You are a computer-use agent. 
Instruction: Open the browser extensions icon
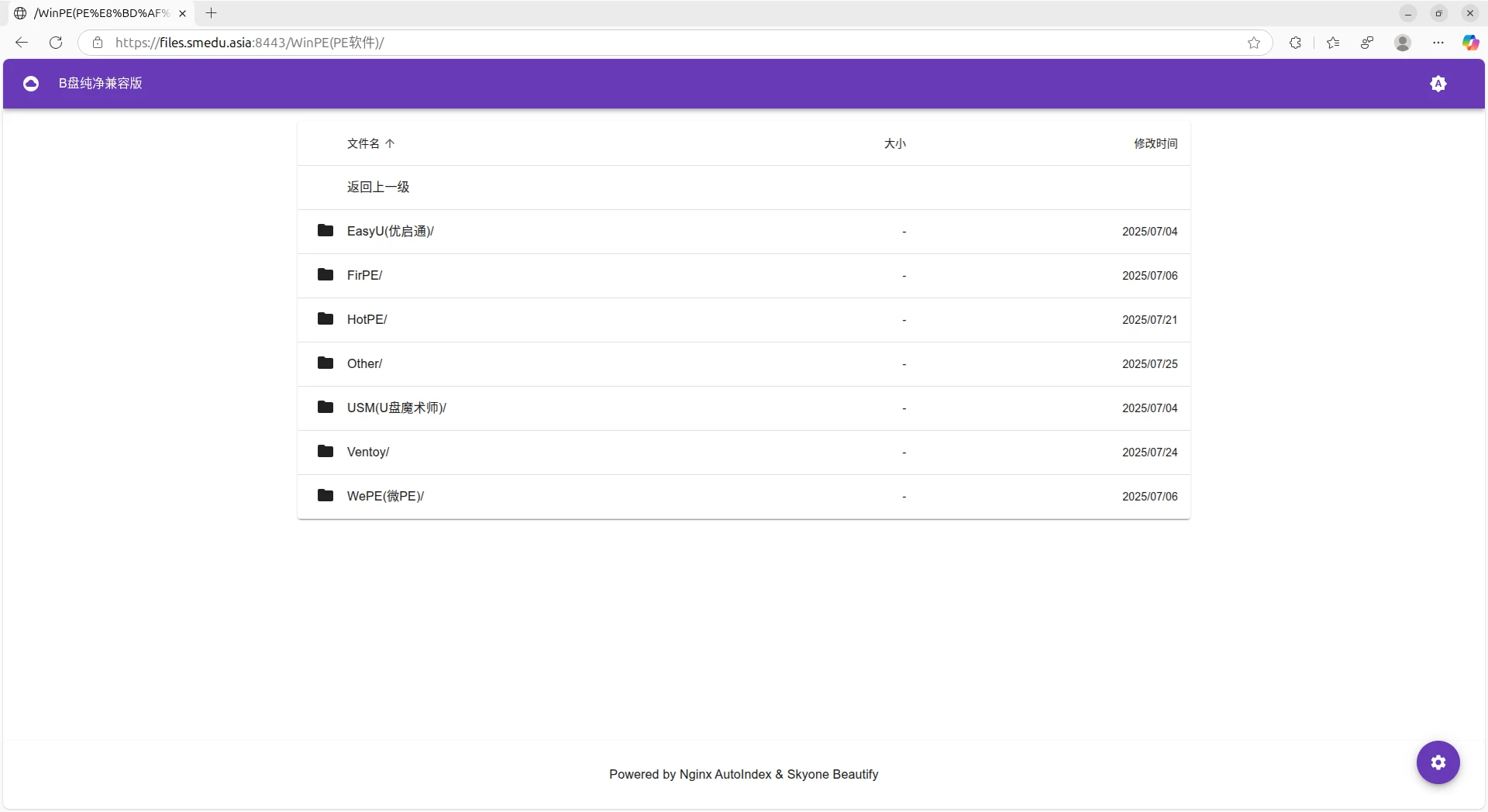[x=1295, y=43]
